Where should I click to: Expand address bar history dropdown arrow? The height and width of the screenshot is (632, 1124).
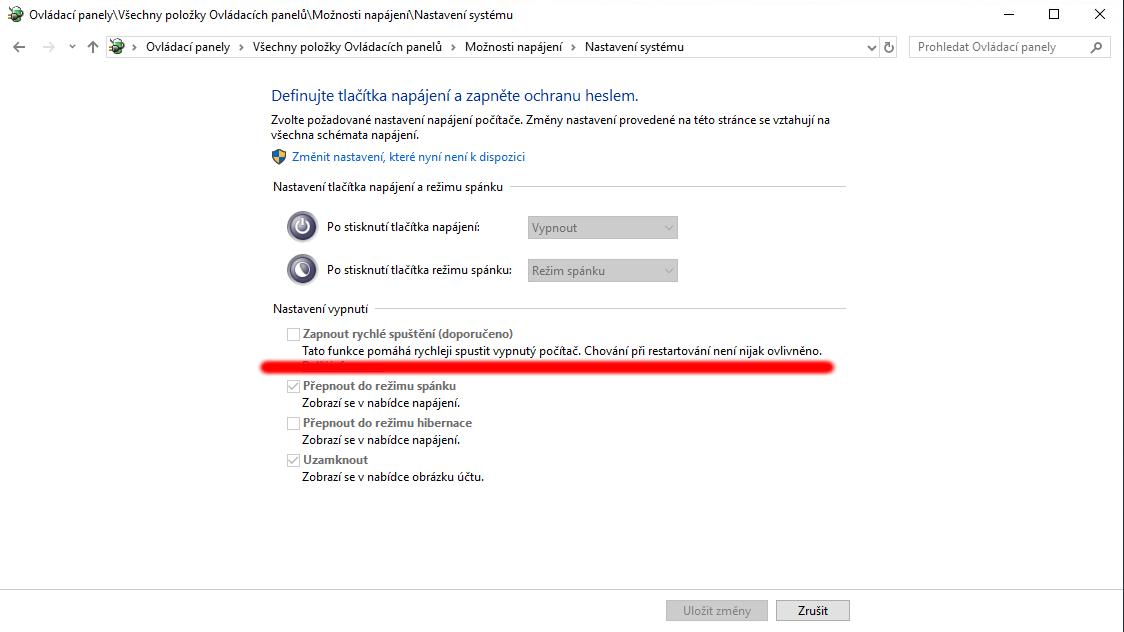(870, 47)
